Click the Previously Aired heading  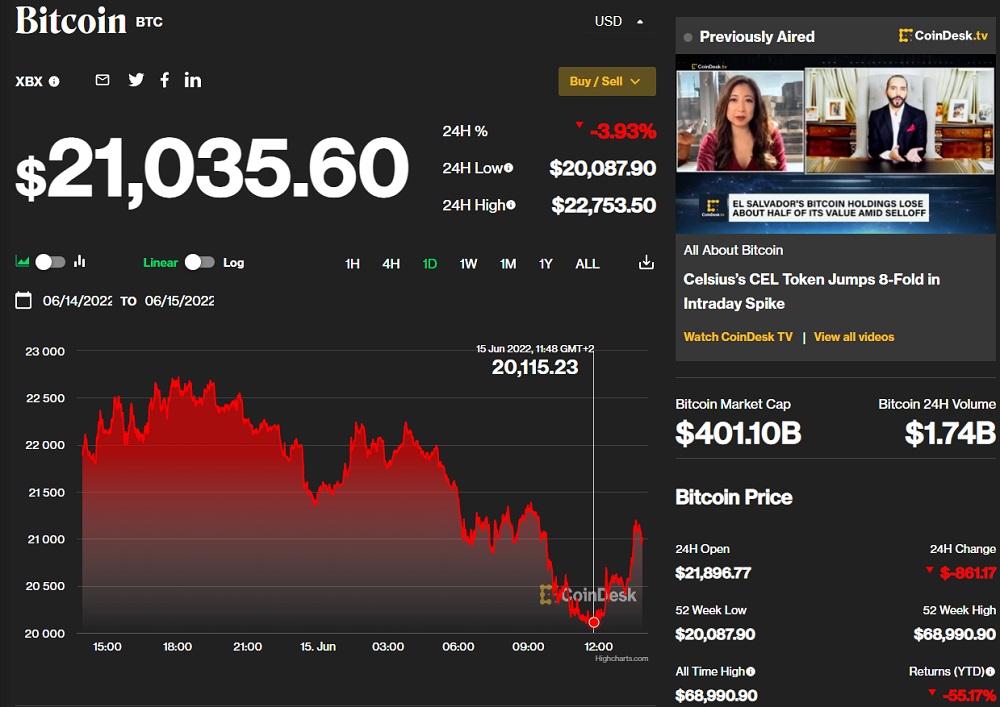click(757, 36)
